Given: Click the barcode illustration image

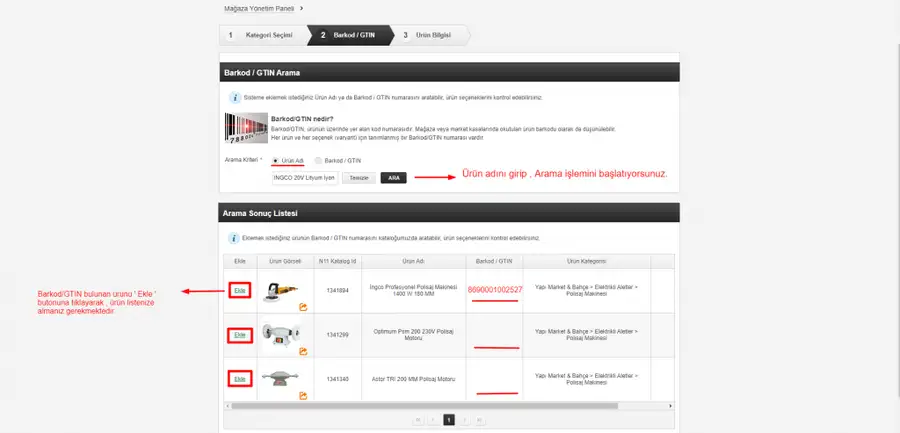Looking at the screenshot, I should point(246,128).
